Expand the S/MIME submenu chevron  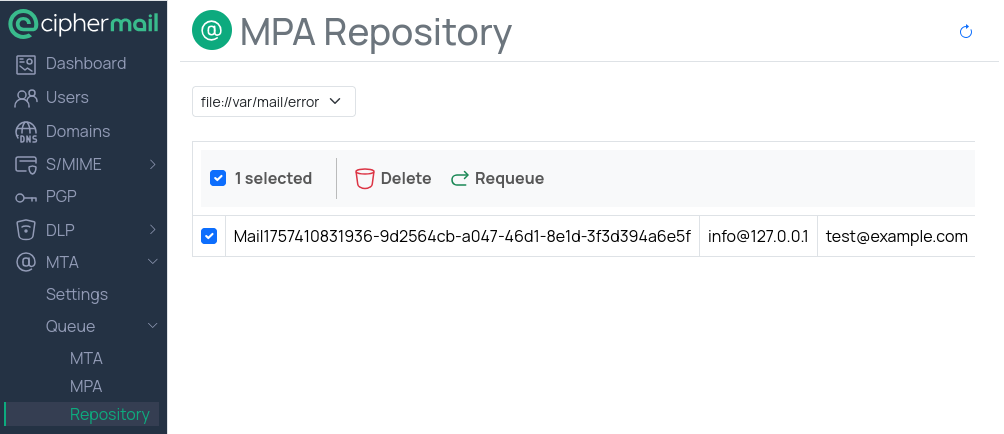(x=153, y=164)
